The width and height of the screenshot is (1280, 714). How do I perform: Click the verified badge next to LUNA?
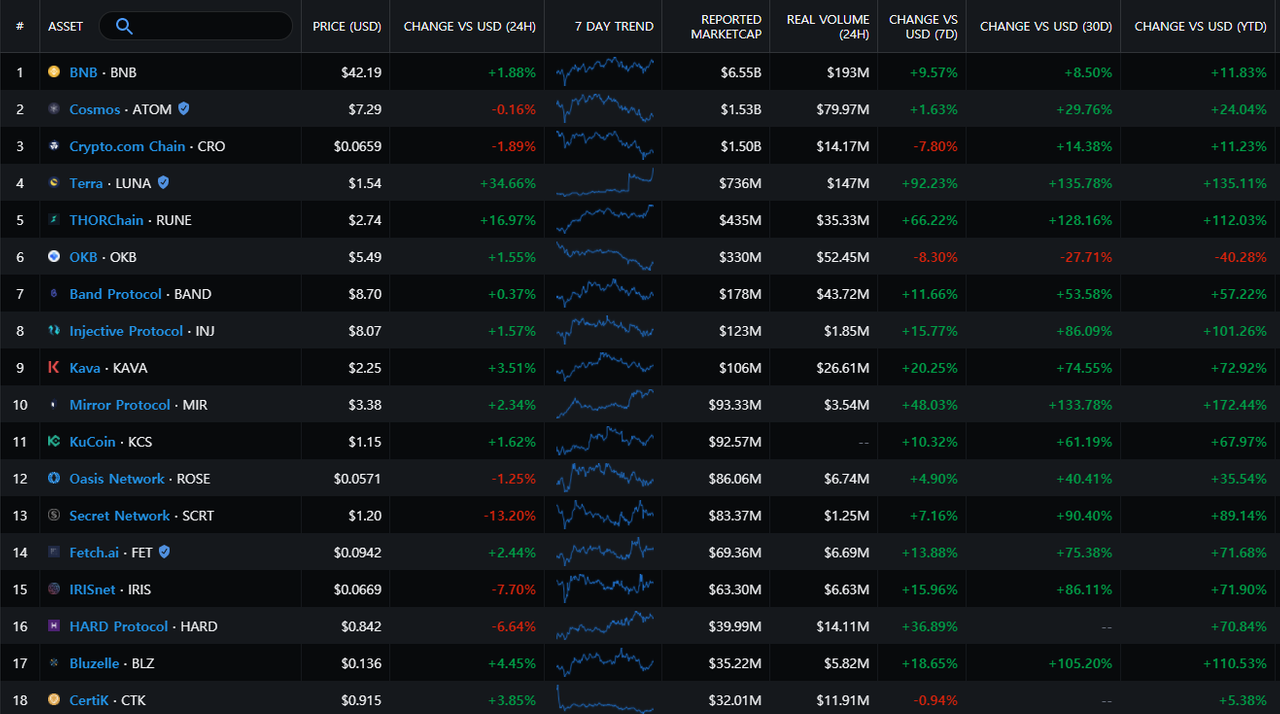coord(164,183)
